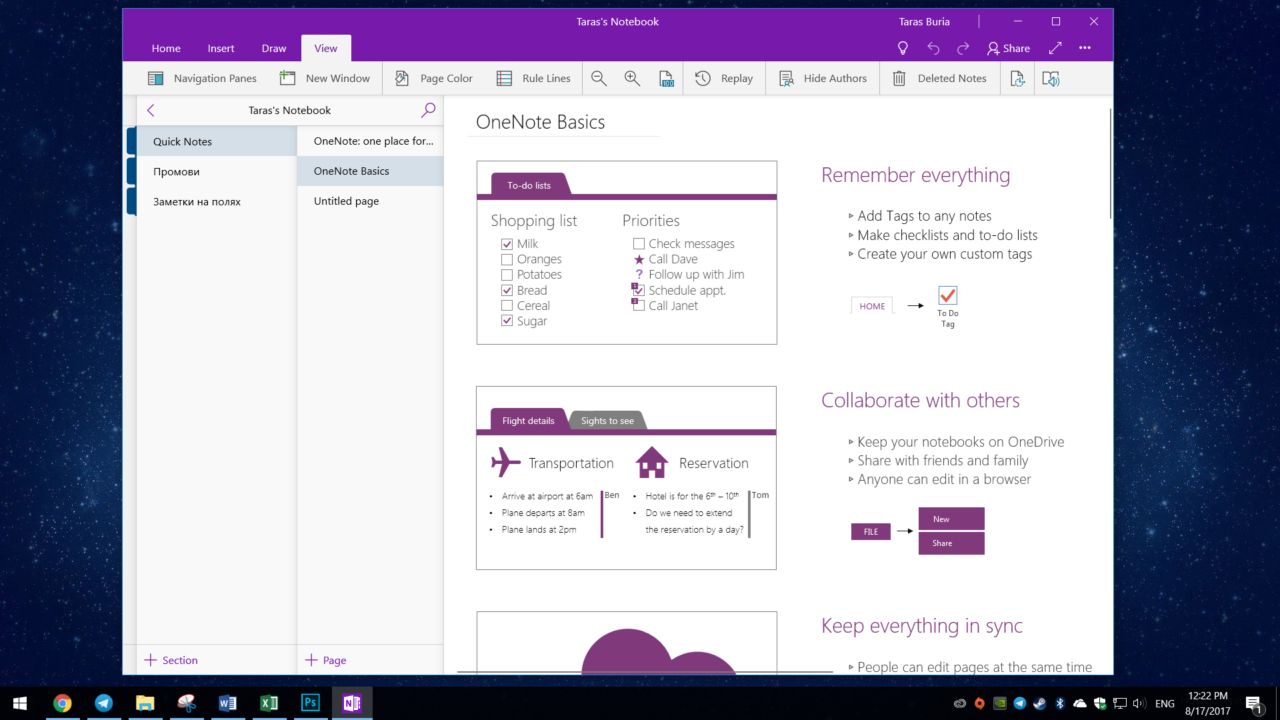Open File Explorer from the taskbar
The image size is (1280, 720).
[x=145, y=703]
